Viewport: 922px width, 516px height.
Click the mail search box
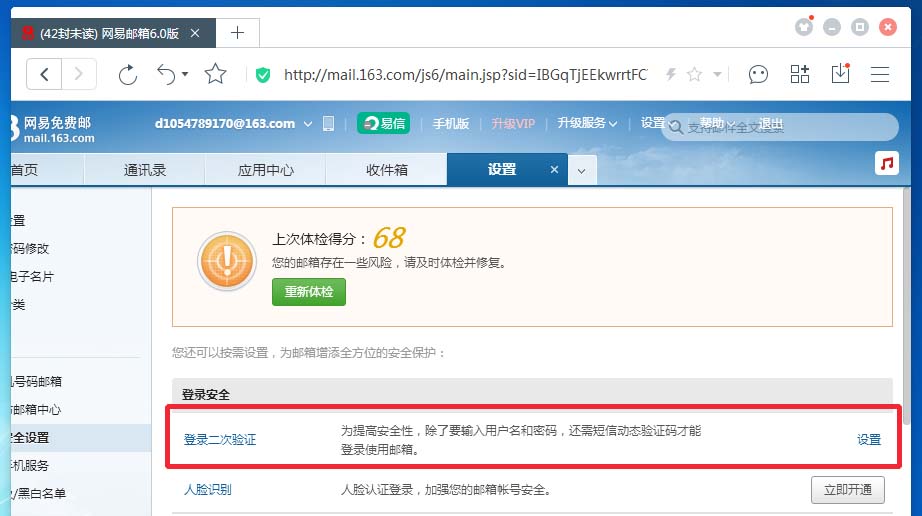[780, 127]
